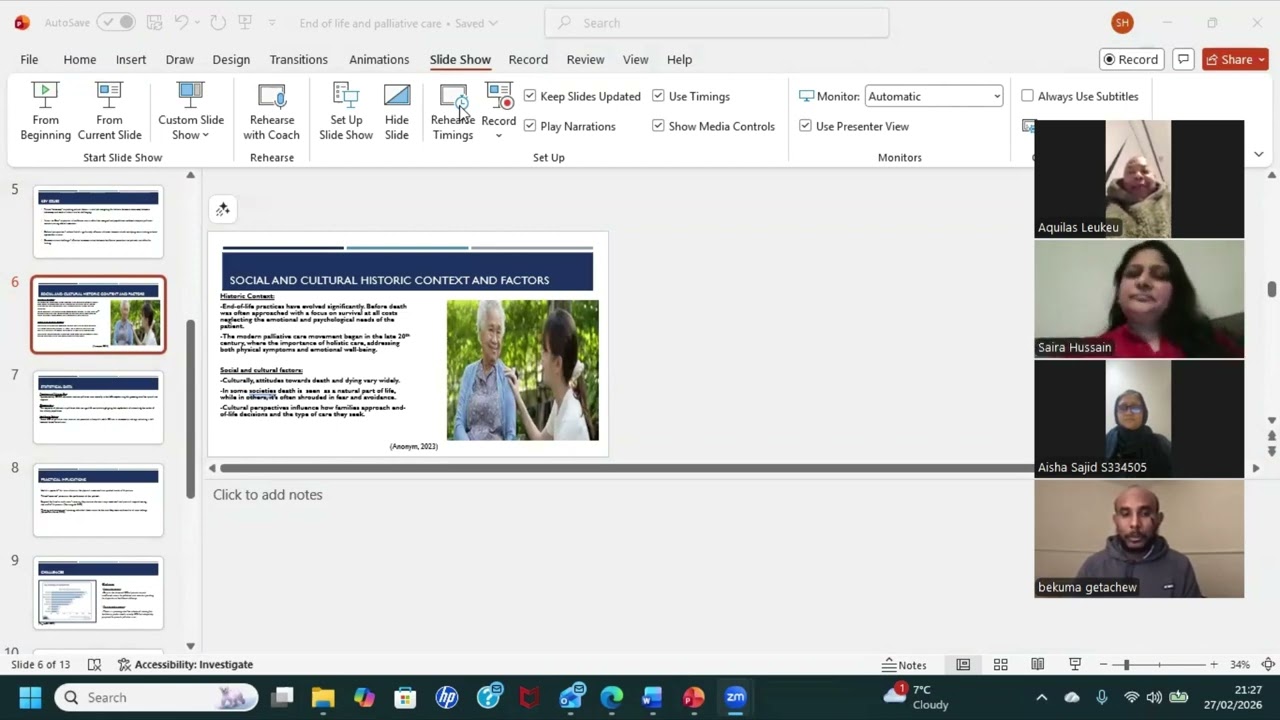
Task: Open Set Up Slide Show dialog
Action: point(346,111)
